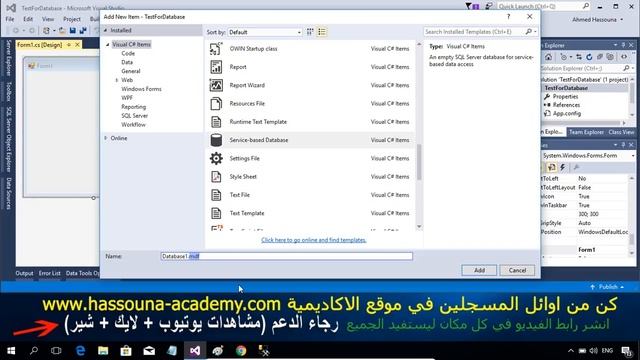The height and width of the screenshot is (360, 640).
Task: Click the template list vertical scrollbar
Action: [x=419, y=162]
